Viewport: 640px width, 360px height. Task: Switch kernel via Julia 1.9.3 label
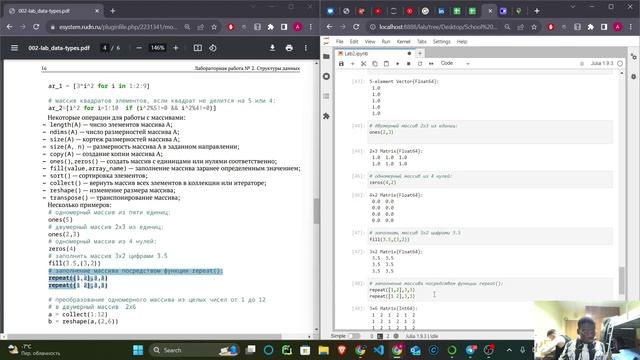[602, 63]
